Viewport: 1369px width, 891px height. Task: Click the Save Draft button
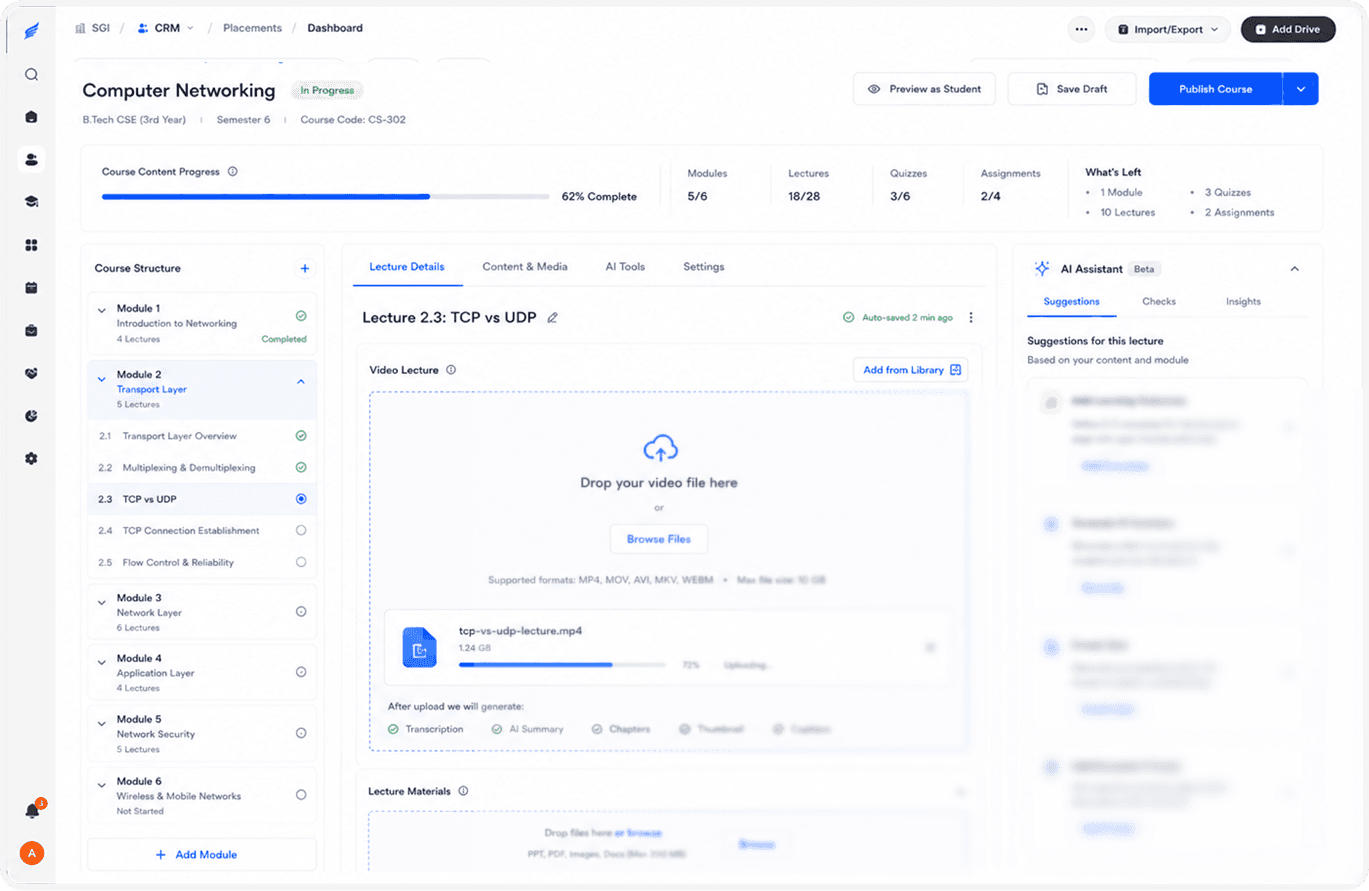[x=1072, y=89]
